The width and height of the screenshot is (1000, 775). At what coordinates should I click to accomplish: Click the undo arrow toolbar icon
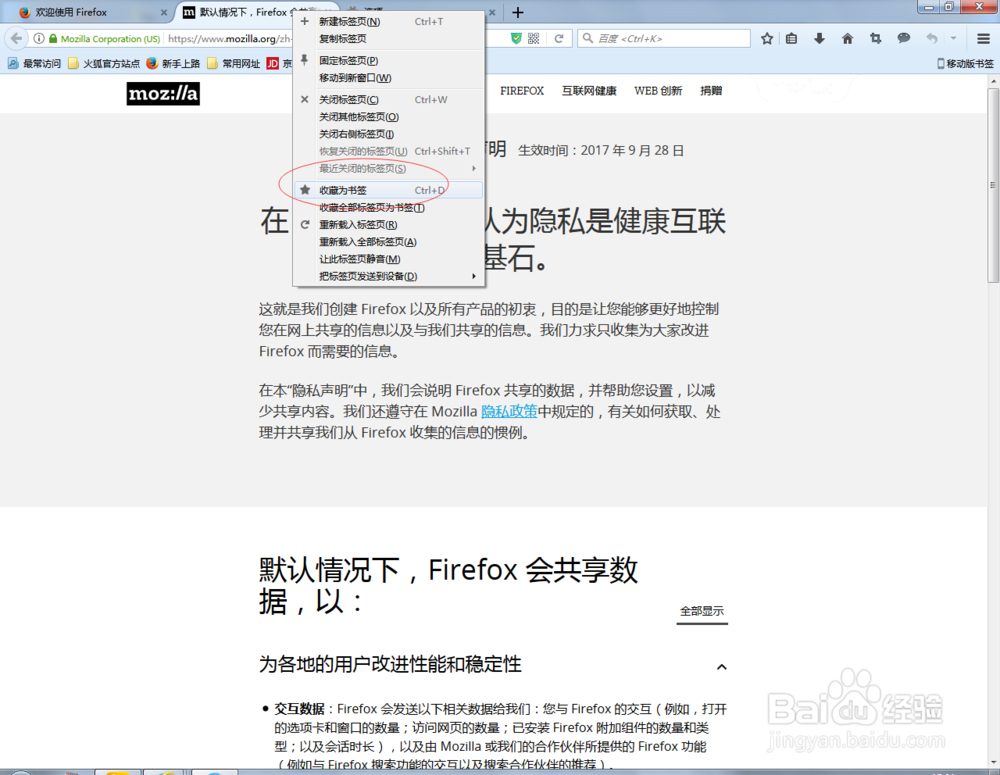[932, 39]
